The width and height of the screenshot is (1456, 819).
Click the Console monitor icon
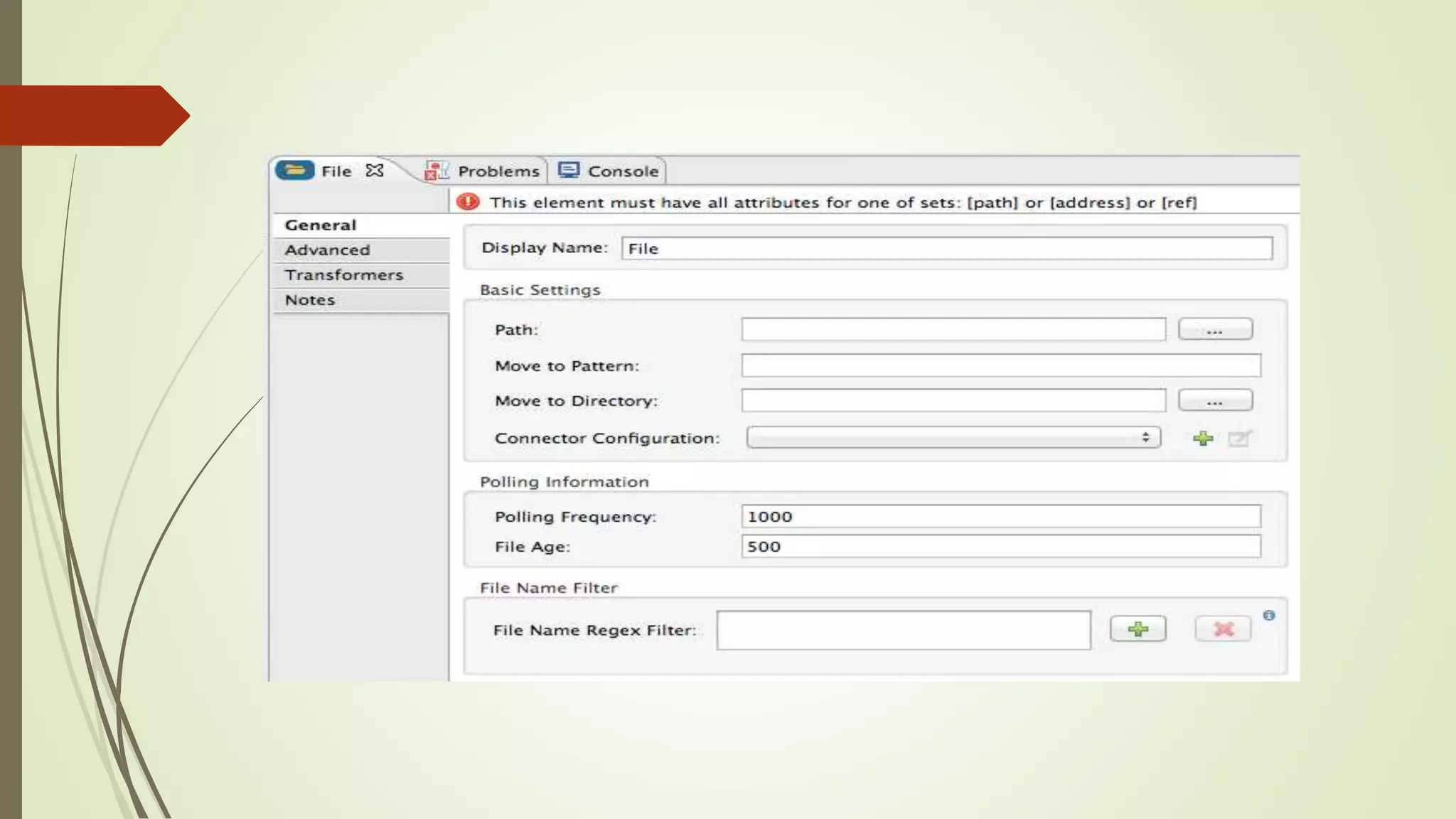[x=569, y=171]
